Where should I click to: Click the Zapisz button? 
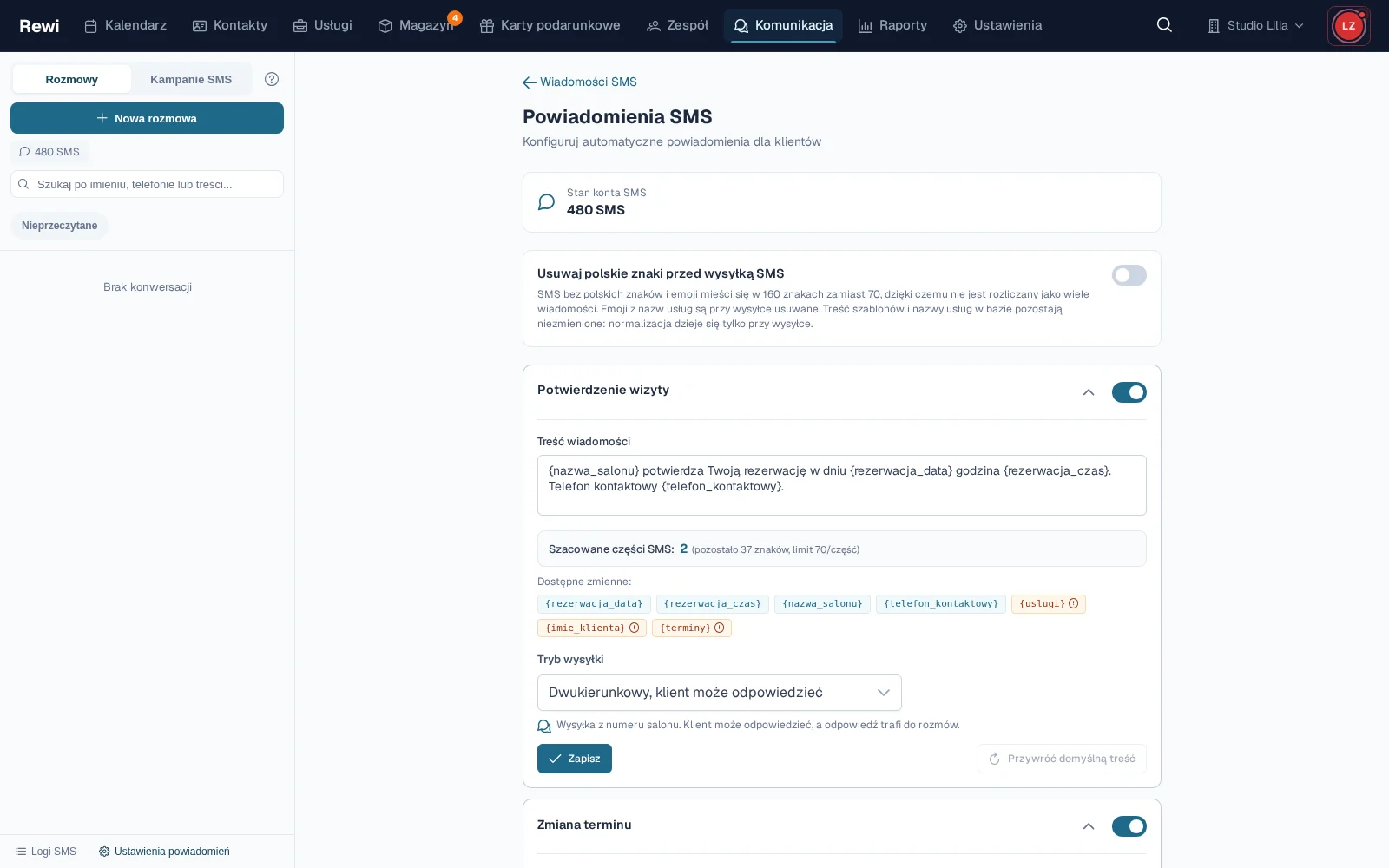574,759
